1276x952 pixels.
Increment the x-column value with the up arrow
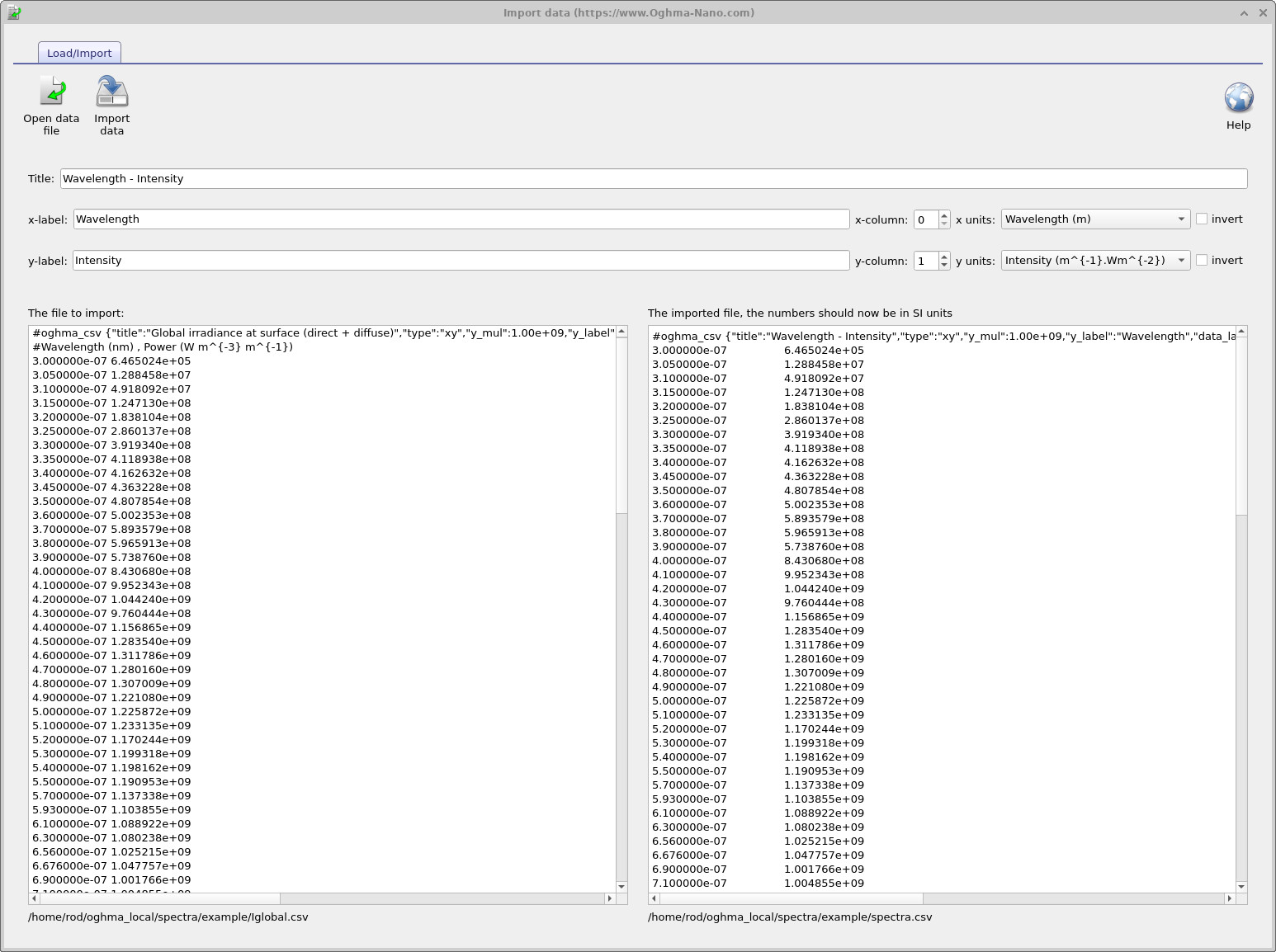[x=943, y=214]
